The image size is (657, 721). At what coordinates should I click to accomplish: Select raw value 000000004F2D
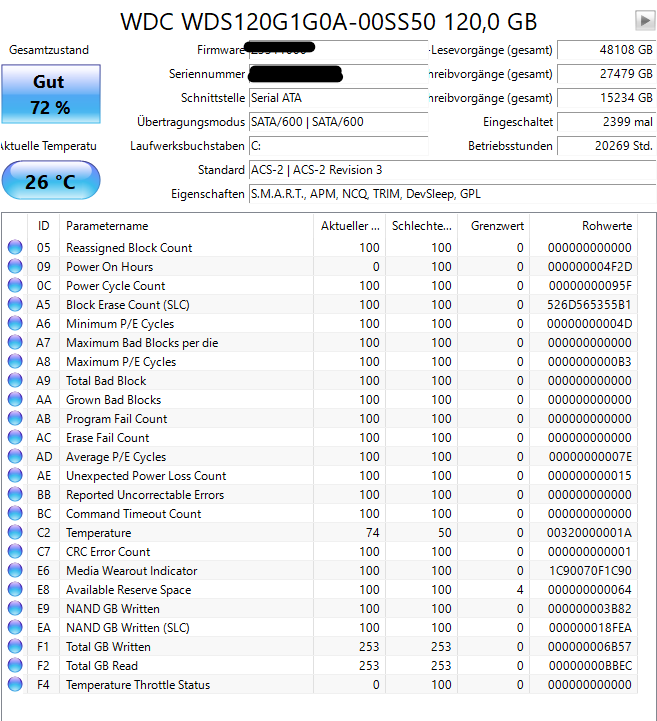click(x=589, y=266)
